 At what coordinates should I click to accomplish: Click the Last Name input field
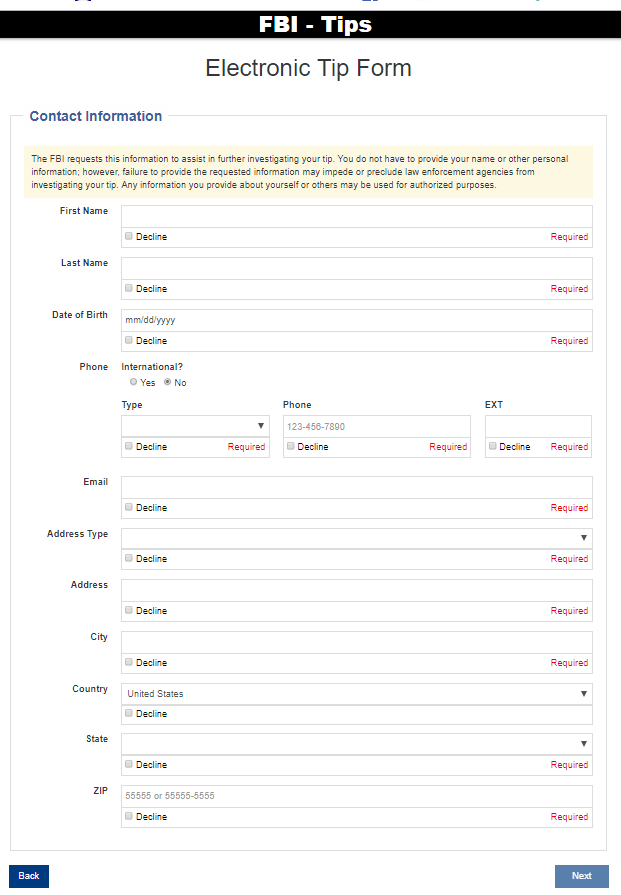[x=357, y=268]
